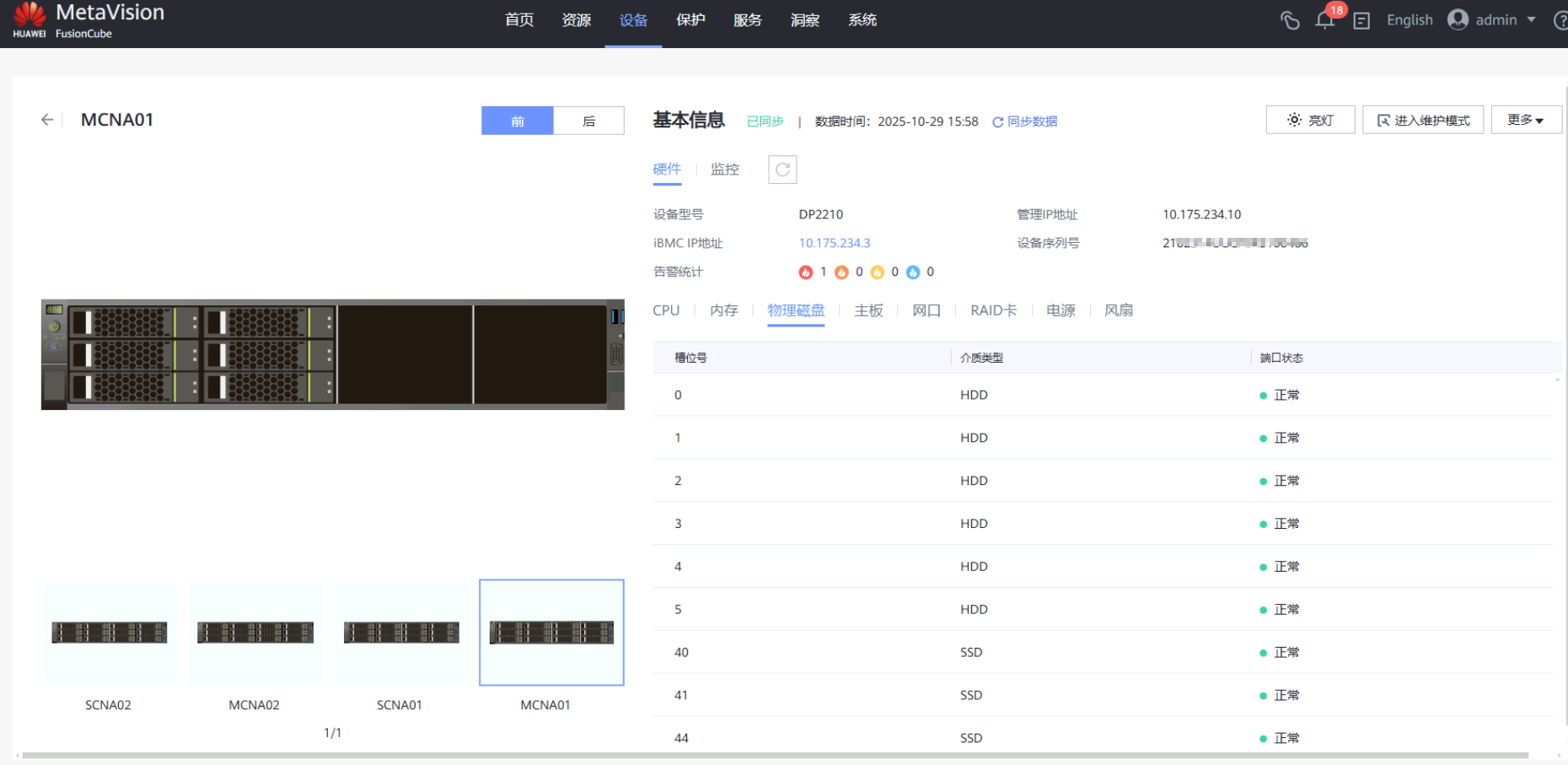Switch to front view with 前 toggle

coord(518,121)
